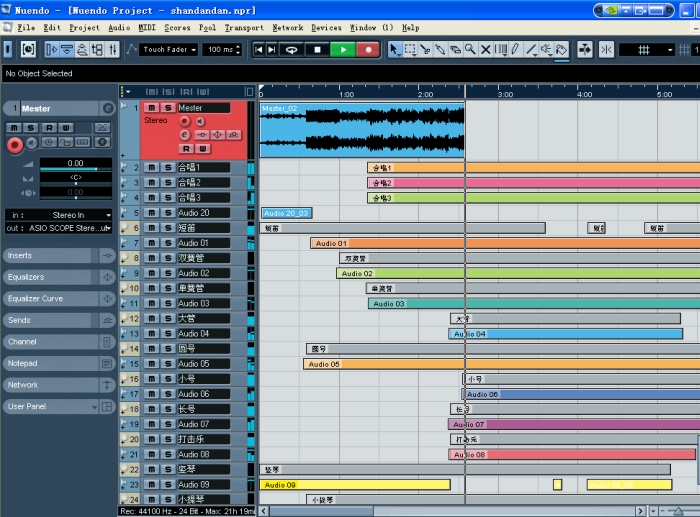Image resolution: width=700 pixels, height=517 pixels.
Task: Toggle Snap to zero crossing
Action: [x=606, y=49]
